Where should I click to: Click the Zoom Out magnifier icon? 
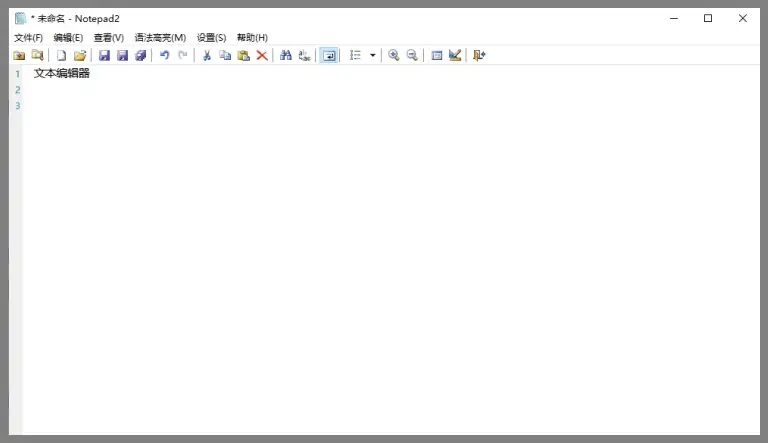coord(411,56)
